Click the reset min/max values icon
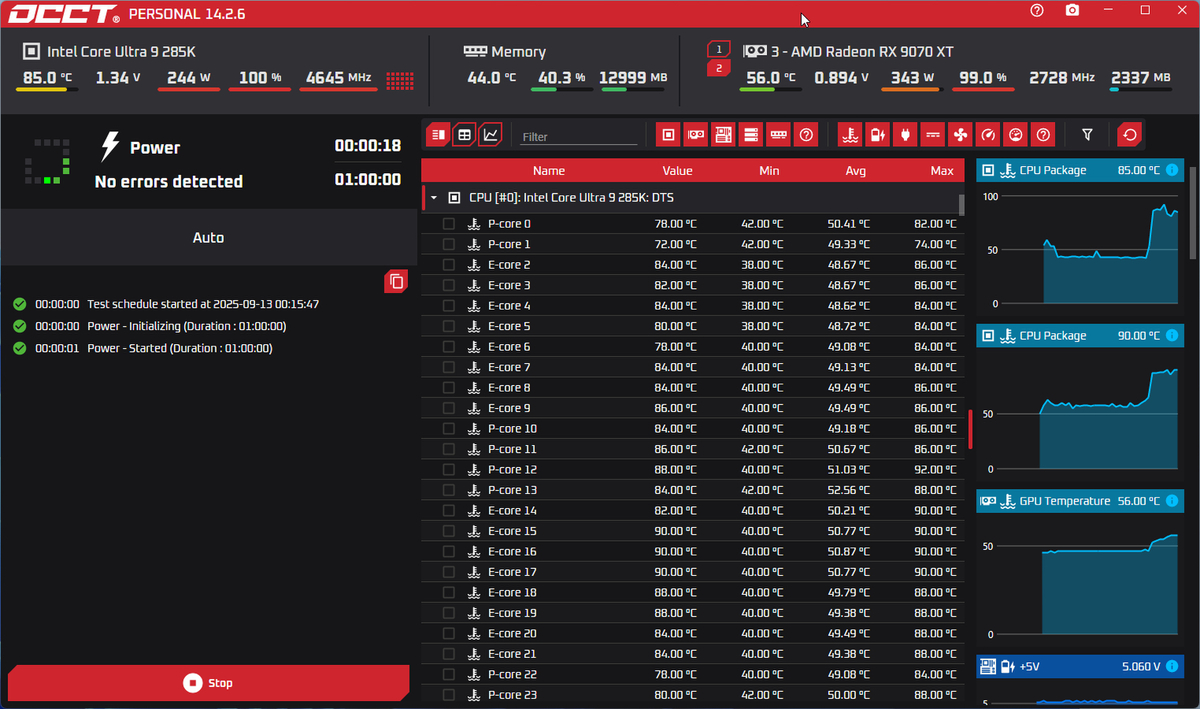Viewport: 1200px width, 709px height. [1130, 134]
